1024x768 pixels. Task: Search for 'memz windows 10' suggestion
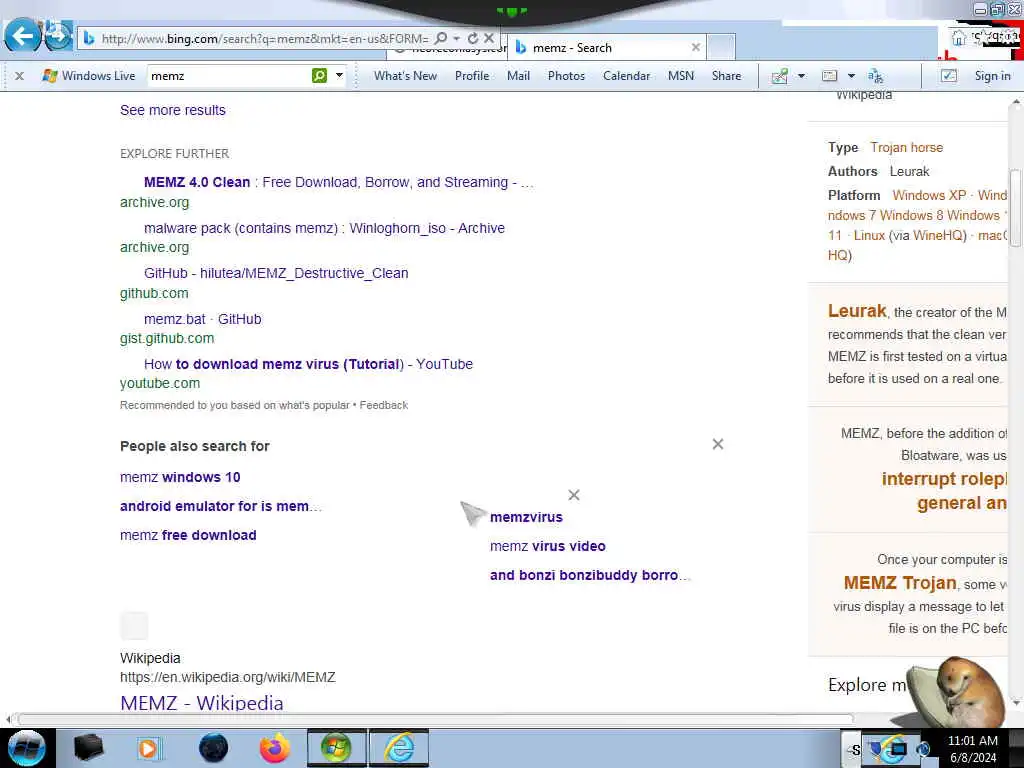(x=180, y=477)
